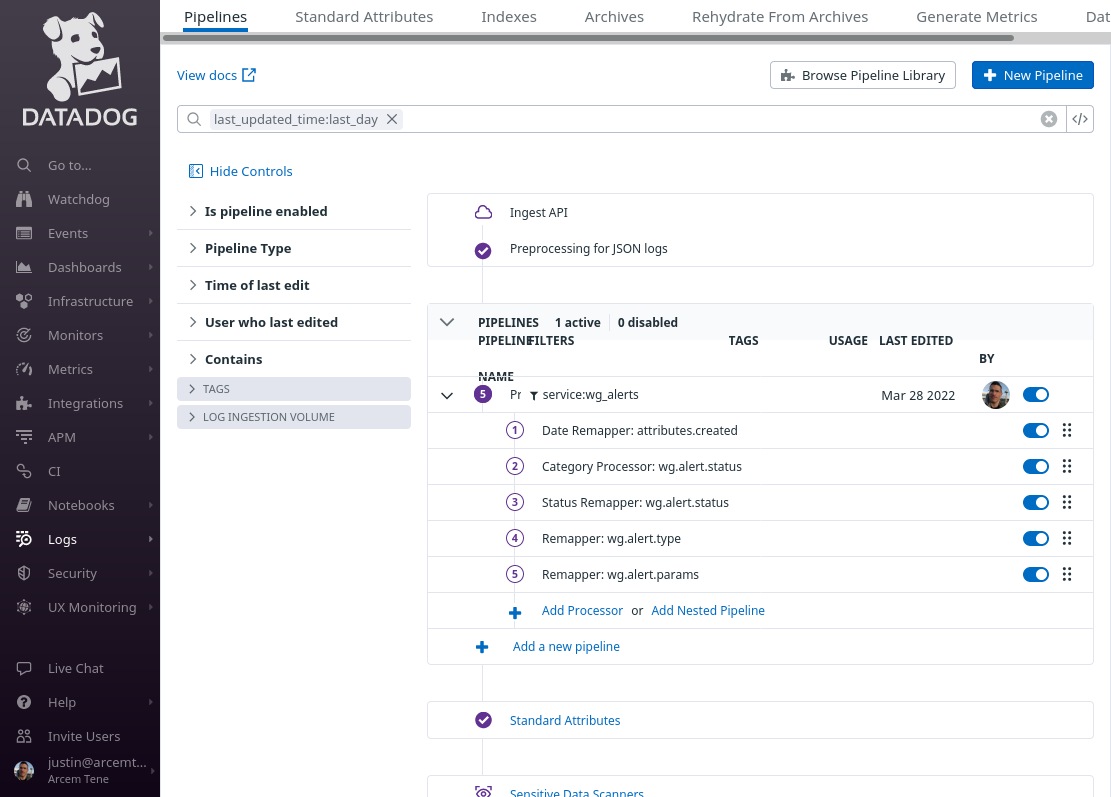Switch to Generate Metrics tab

tap(976, 16)
